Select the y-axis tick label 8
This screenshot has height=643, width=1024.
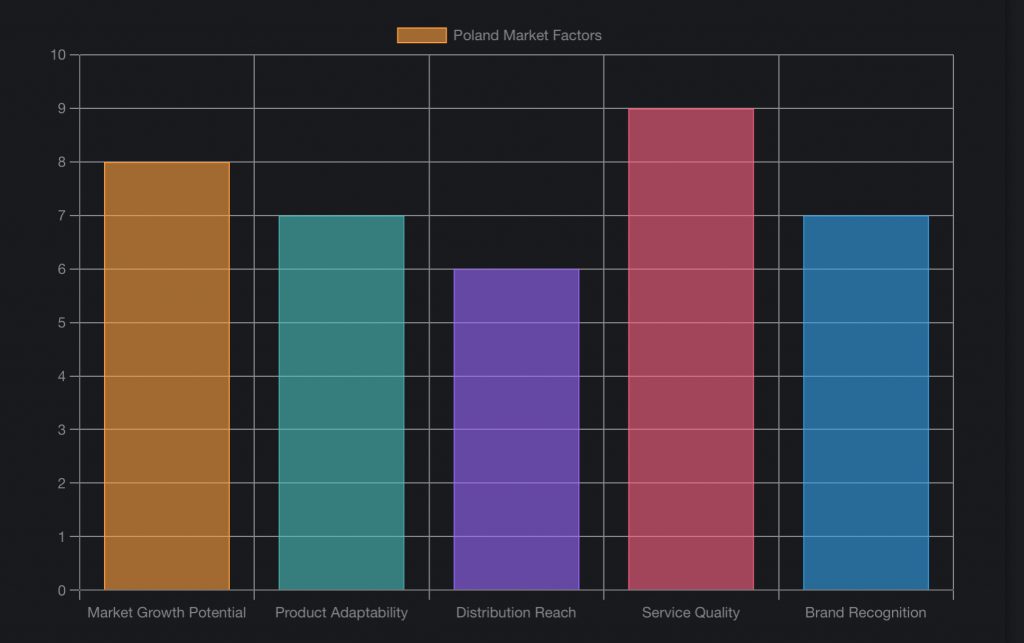tap(62, 162)
